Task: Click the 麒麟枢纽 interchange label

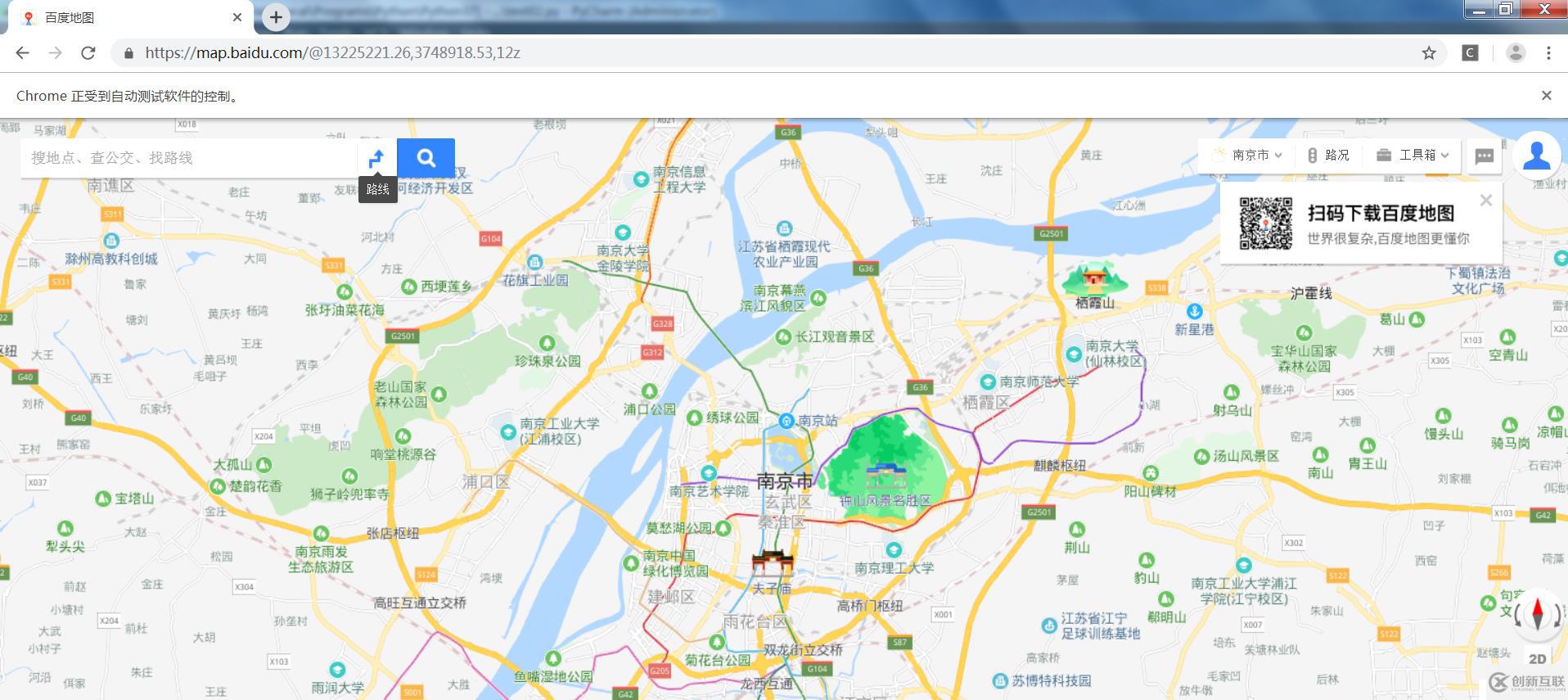Action: [1060, 465]
